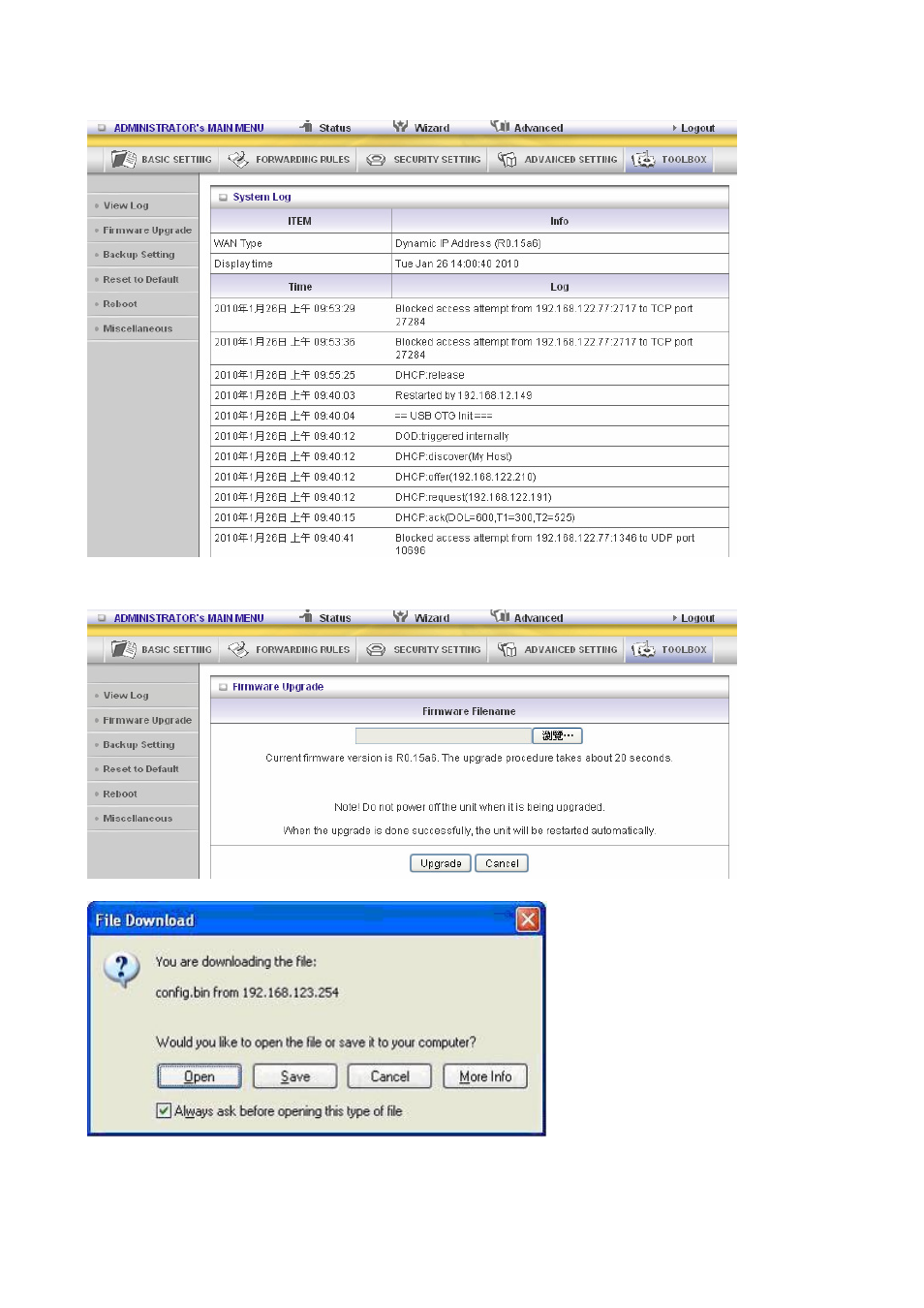This screenshot has width=924, height=1308.
Task: Click the Toolbox icon in System Log panel
Action: [x=643, y=159]
